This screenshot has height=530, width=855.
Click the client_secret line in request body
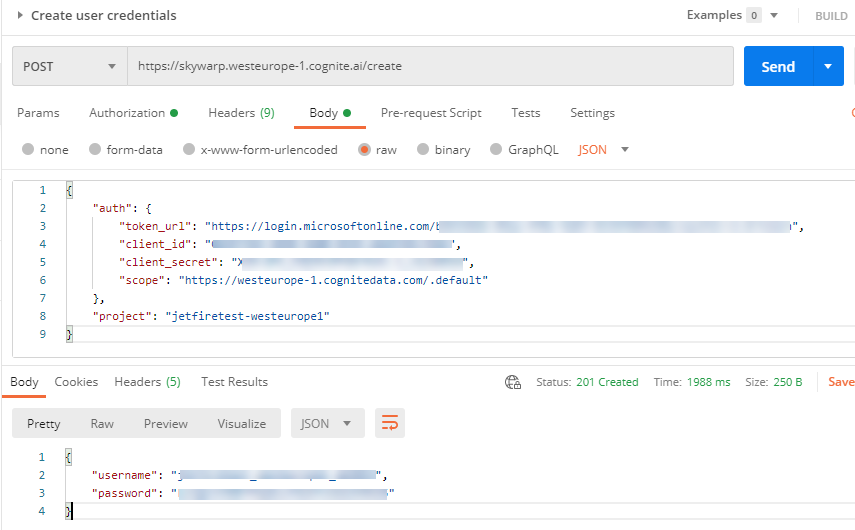pos(297,262)
